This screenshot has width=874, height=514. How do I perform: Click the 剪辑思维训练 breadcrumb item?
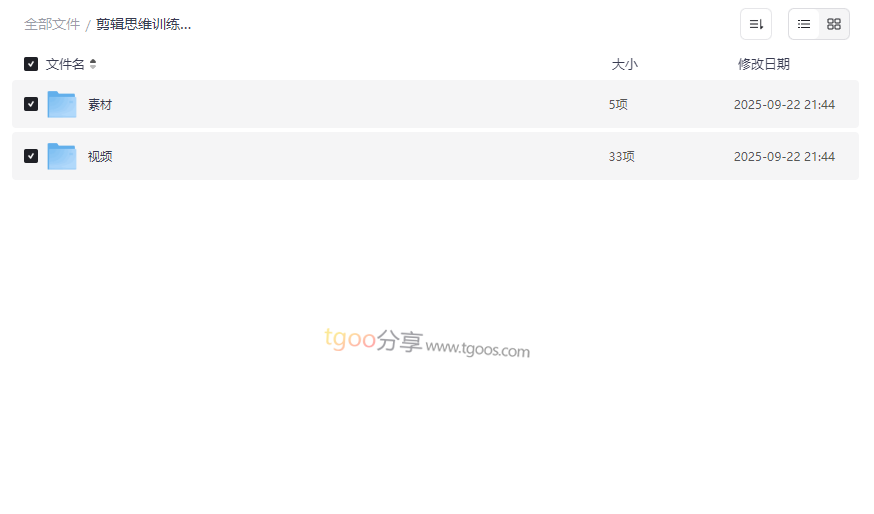143,24
